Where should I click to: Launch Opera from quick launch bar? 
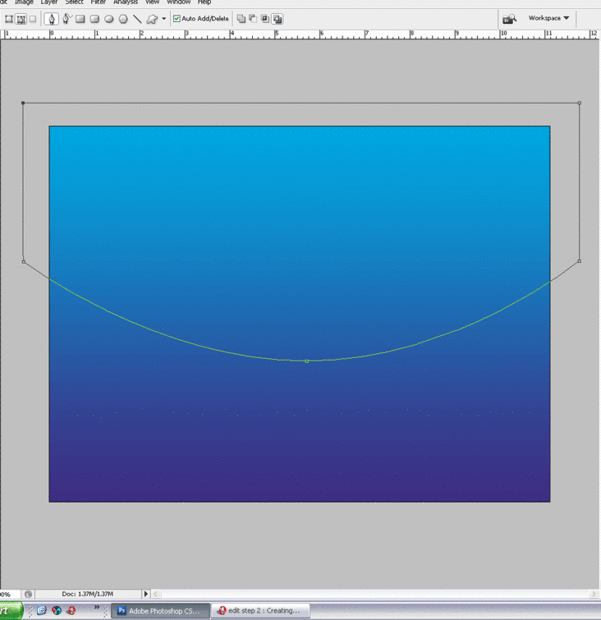click(72, 611)
